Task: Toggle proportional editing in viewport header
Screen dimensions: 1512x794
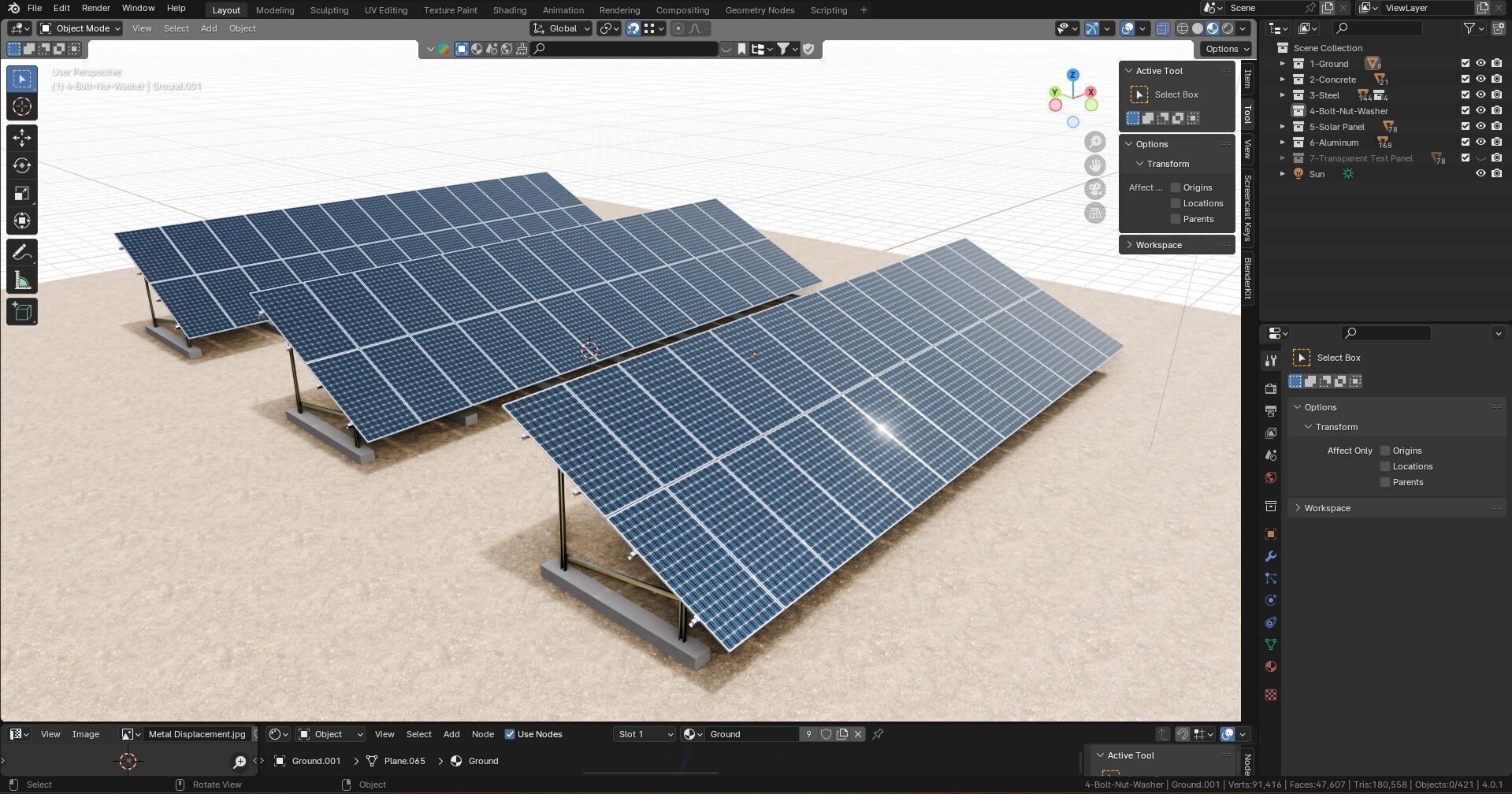Action: (678, 28)
